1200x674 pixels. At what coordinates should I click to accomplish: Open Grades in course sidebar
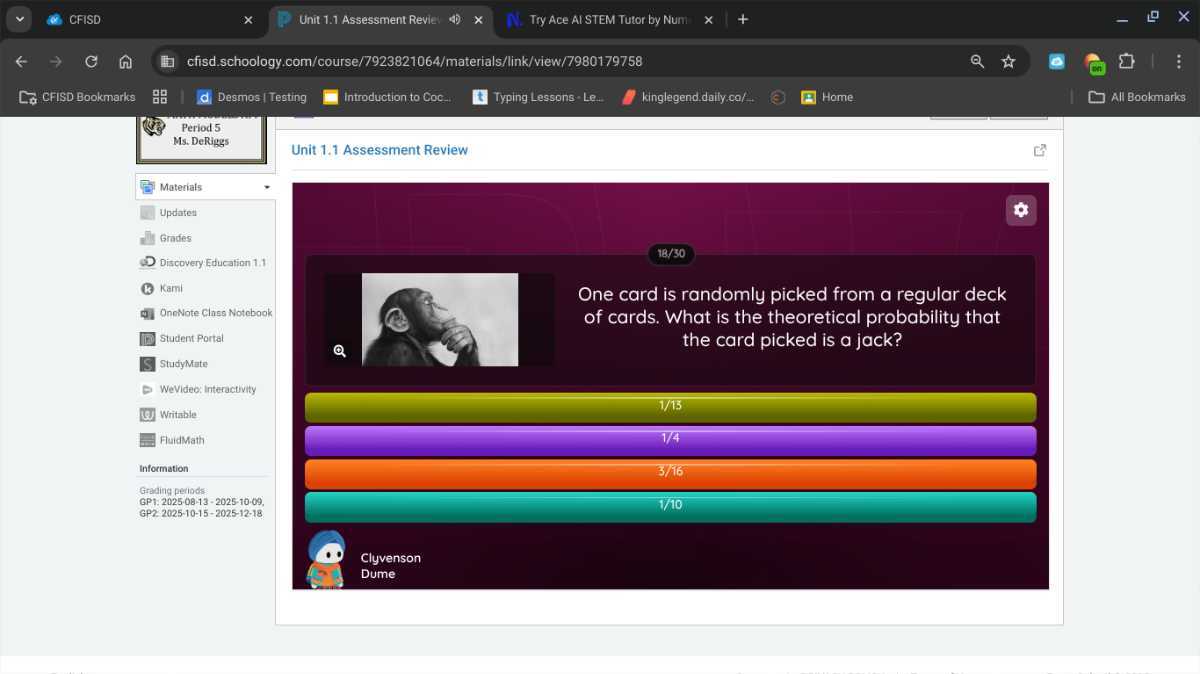175,238
